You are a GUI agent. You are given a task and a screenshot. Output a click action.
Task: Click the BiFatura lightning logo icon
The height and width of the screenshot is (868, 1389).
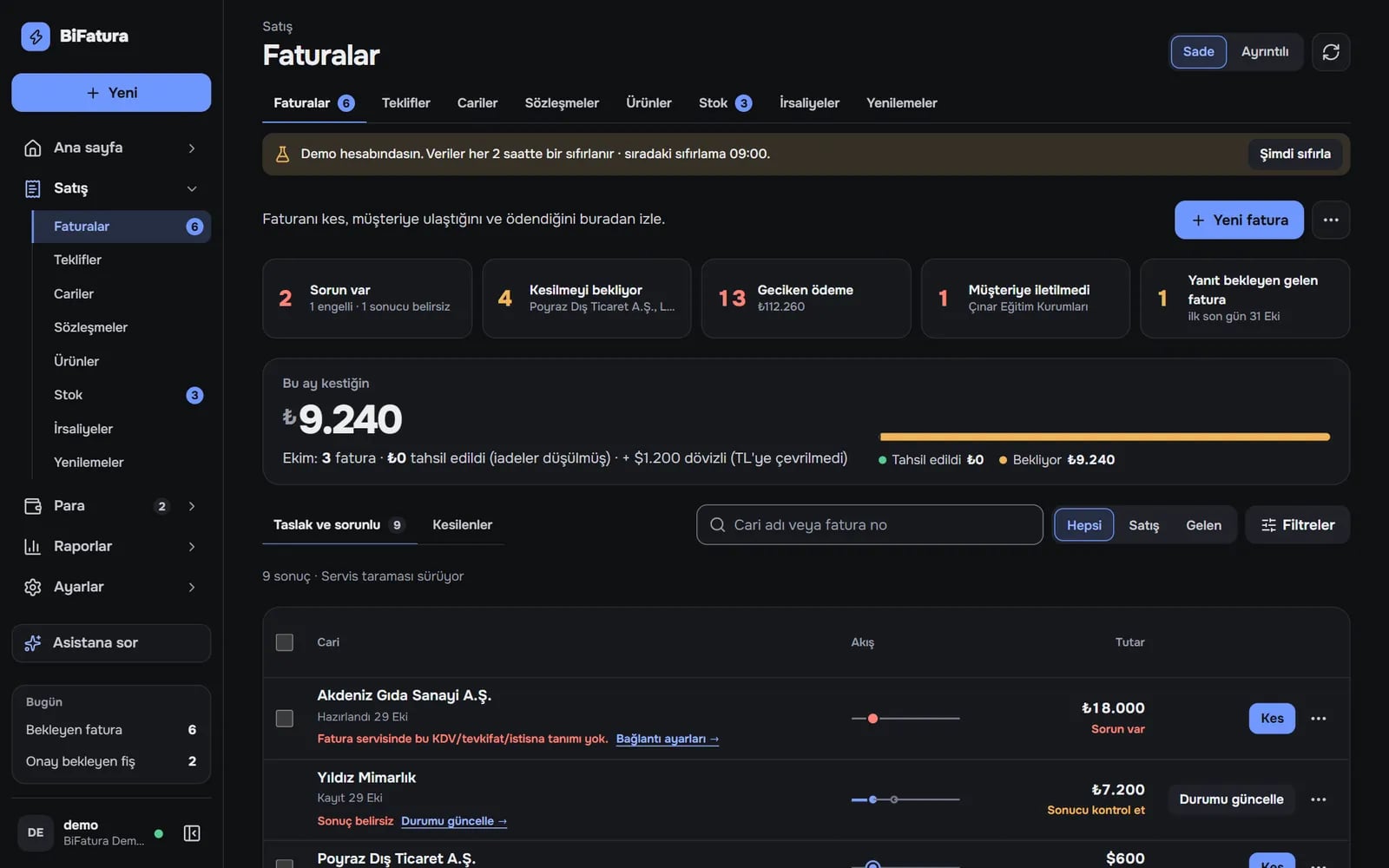[36, 36]
